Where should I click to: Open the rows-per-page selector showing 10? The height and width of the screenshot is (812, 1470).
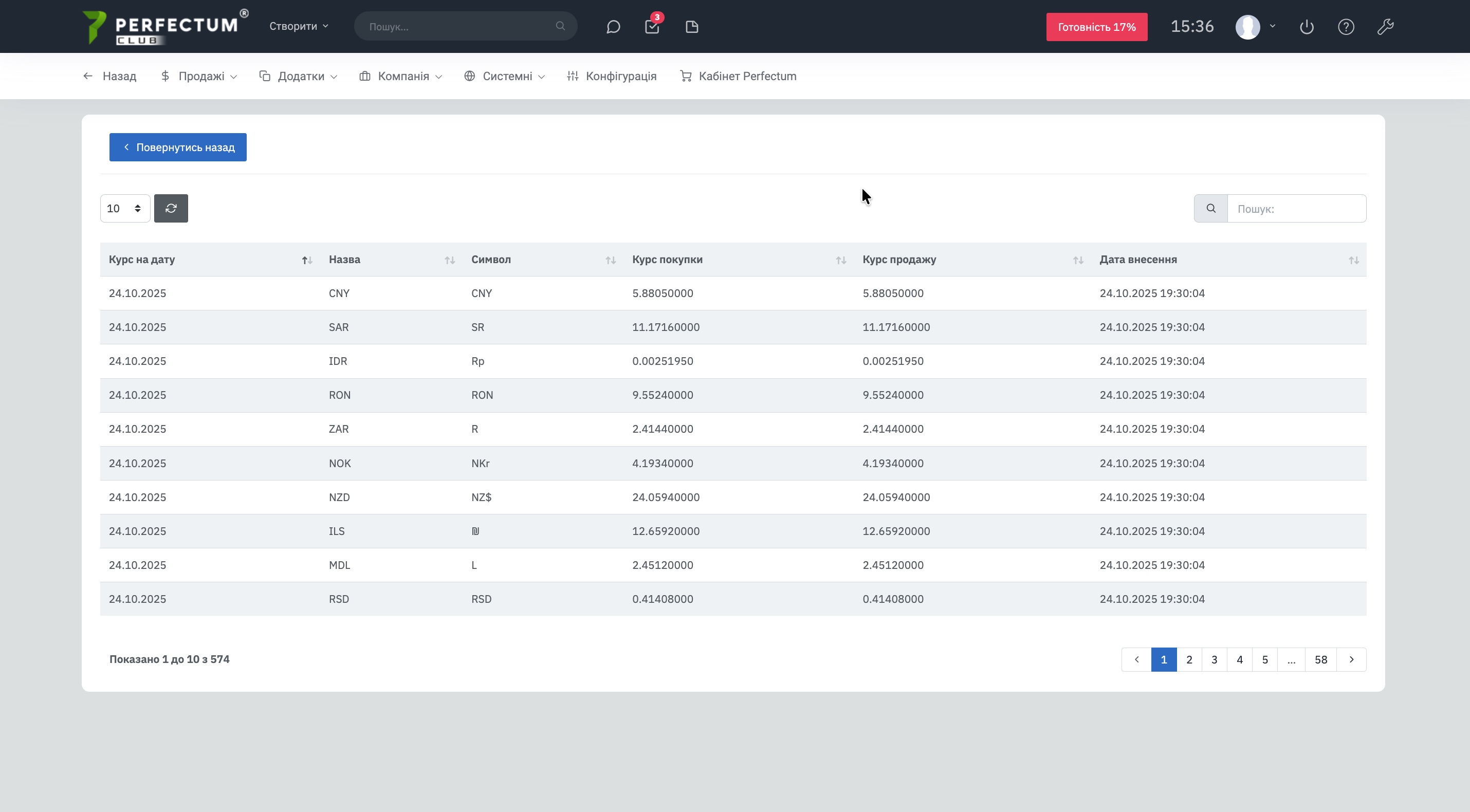click(x=124, y=208)
